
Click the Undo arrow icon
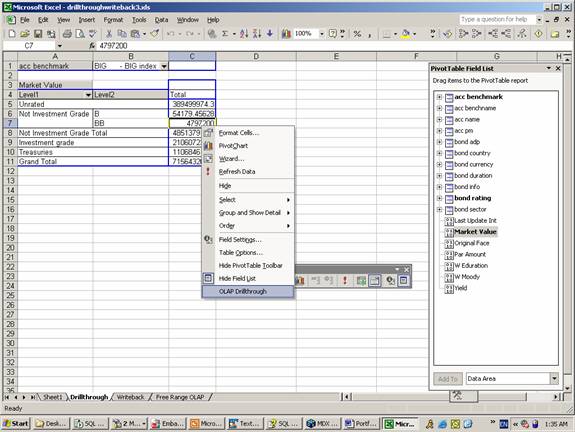click(171, 34)
